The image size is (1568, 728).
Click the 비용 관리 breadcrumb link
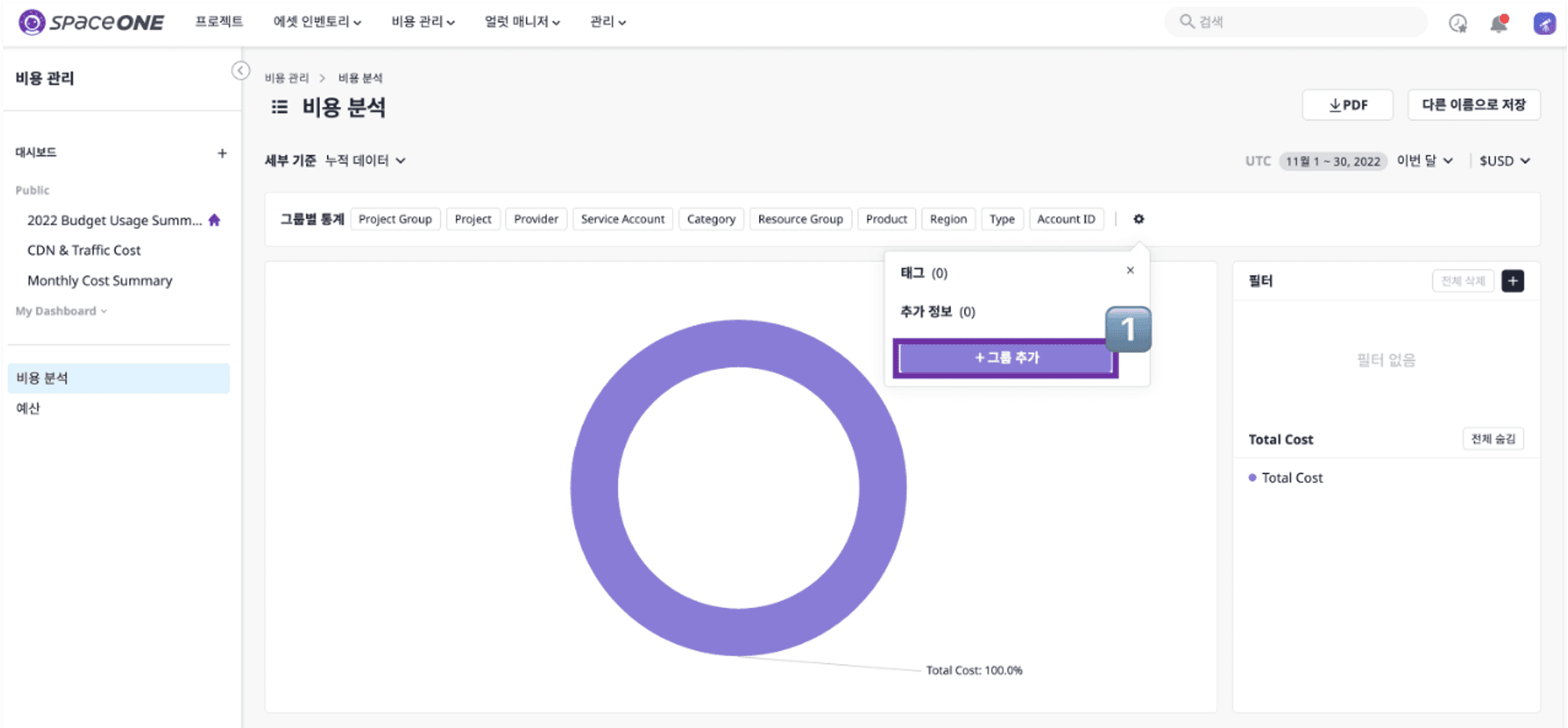coord(287,78)
